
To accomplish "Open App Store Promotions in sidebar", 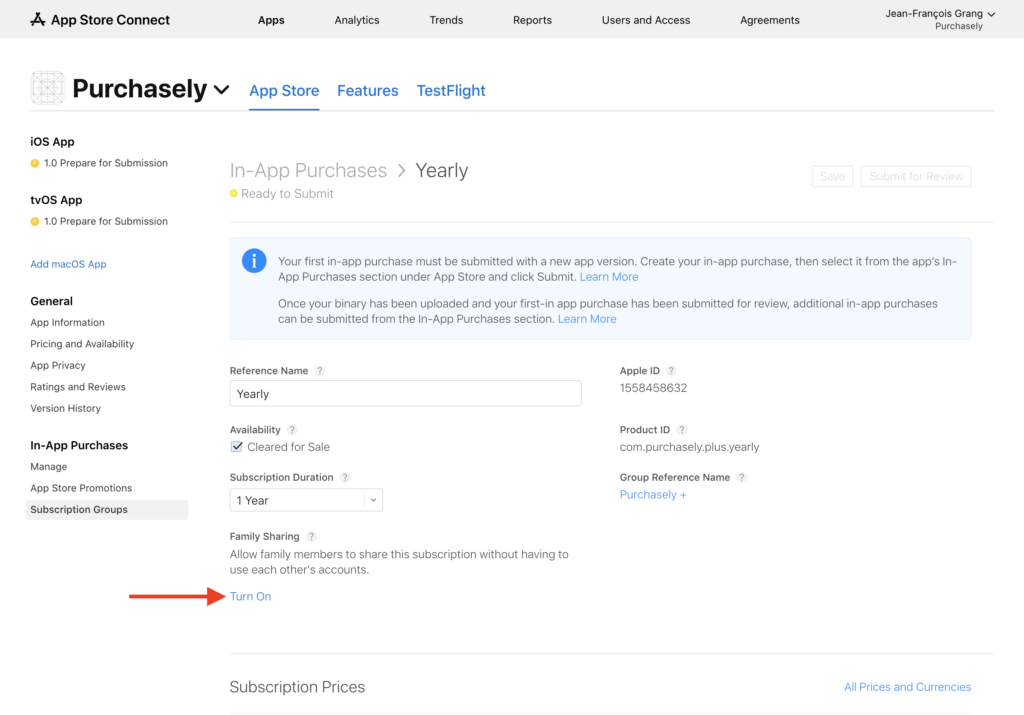I will coord(81,488).
